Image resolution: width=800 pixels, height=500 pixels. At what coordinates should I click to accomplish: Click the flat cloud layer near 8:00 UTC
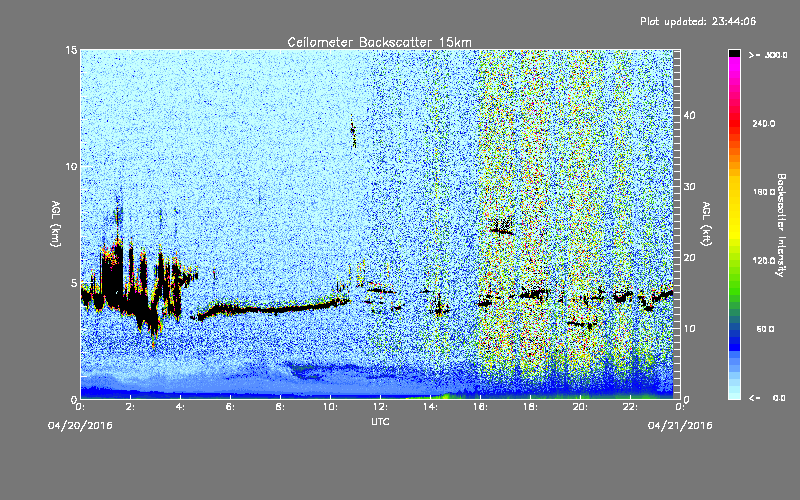pyautogui.click(x=278, y=309)
